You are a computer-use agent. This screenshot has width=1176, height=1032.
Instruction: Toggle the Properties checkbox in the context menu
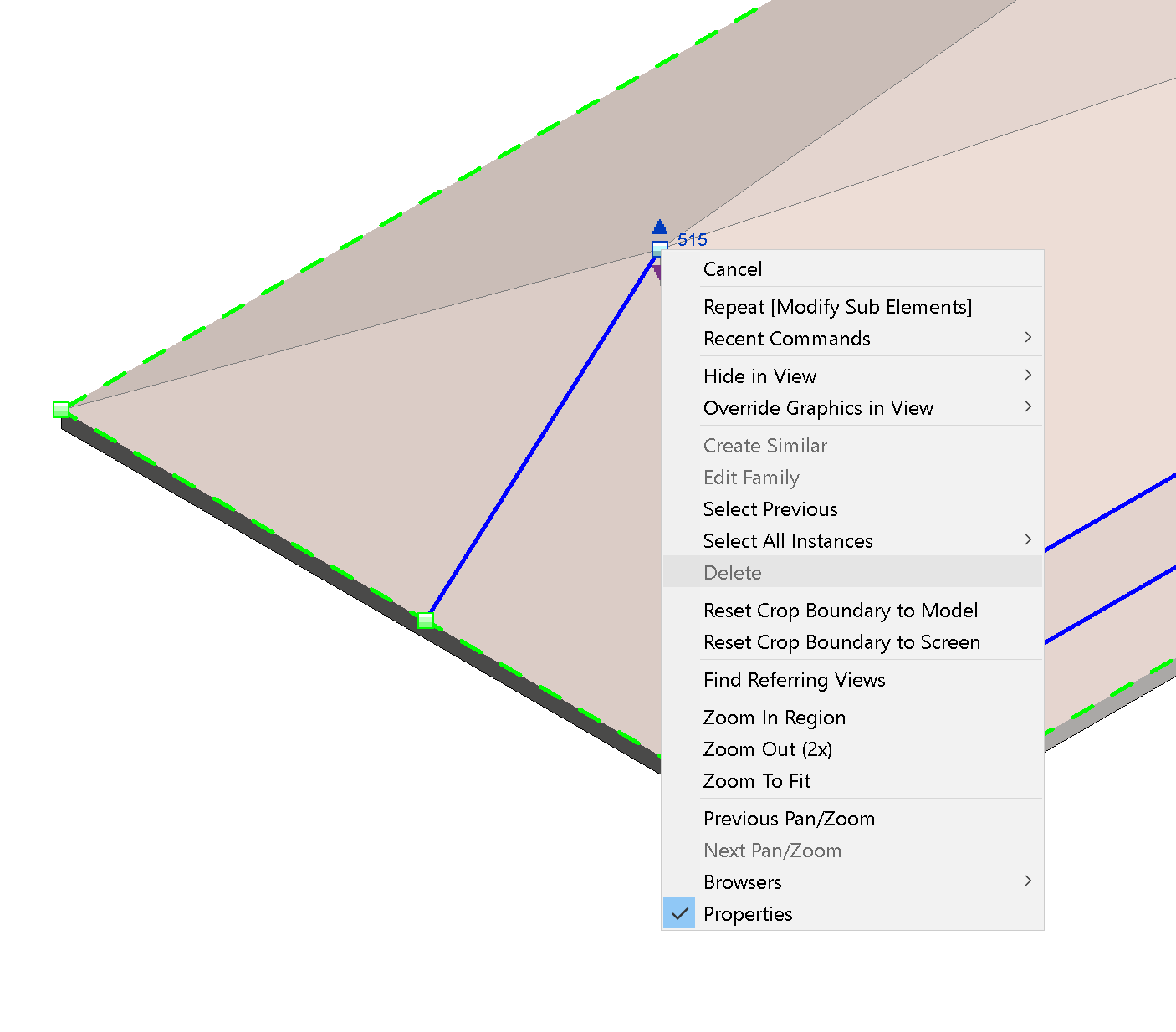coord(679,913)
